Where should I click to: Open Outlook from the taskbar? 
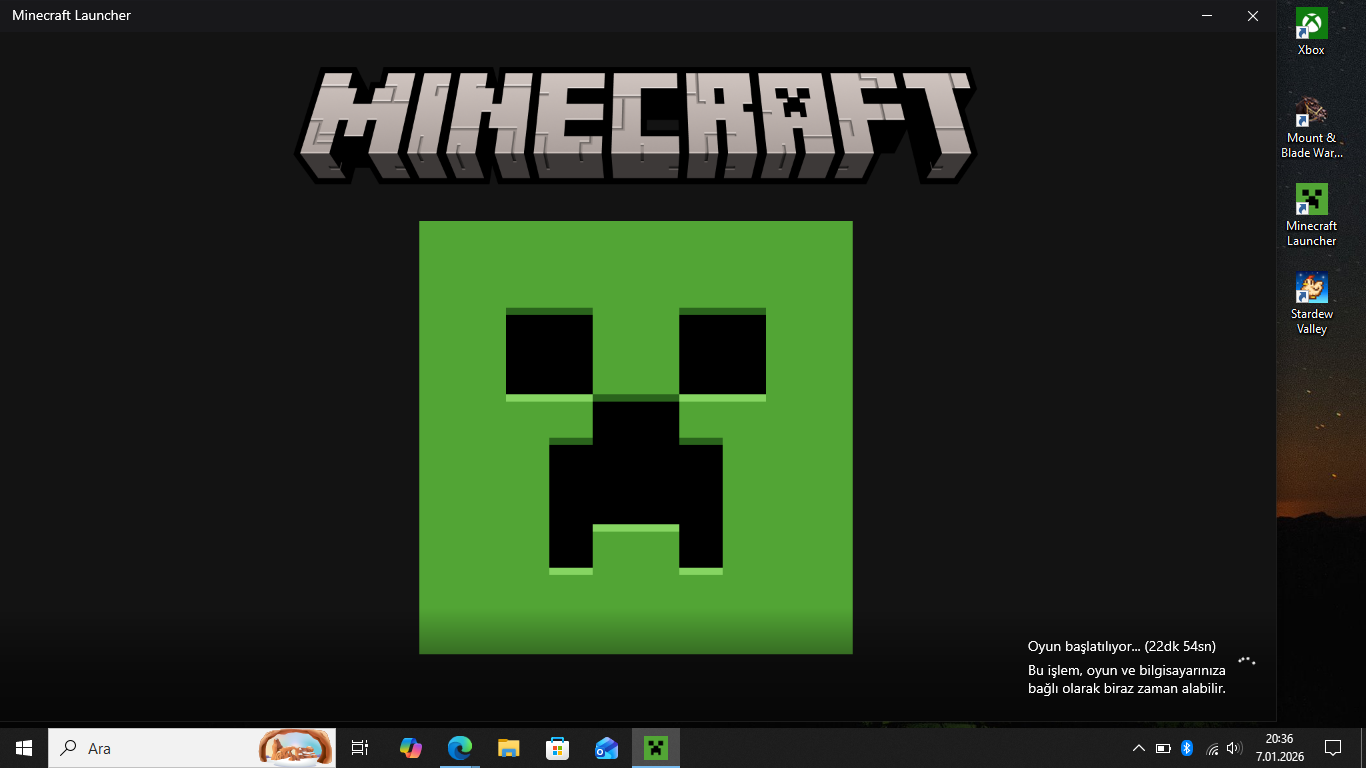[x=606, y=748]
